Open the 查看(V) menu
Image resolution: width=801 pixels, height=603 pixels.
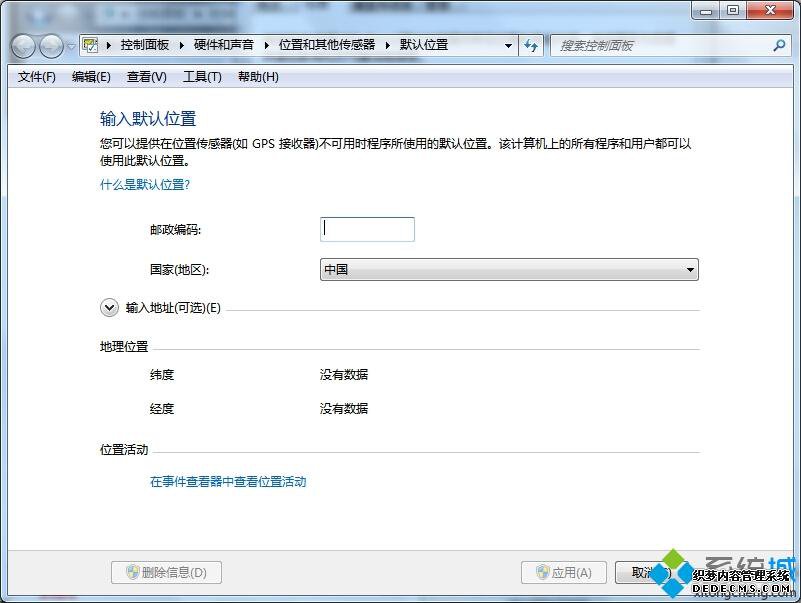(147, 77)
